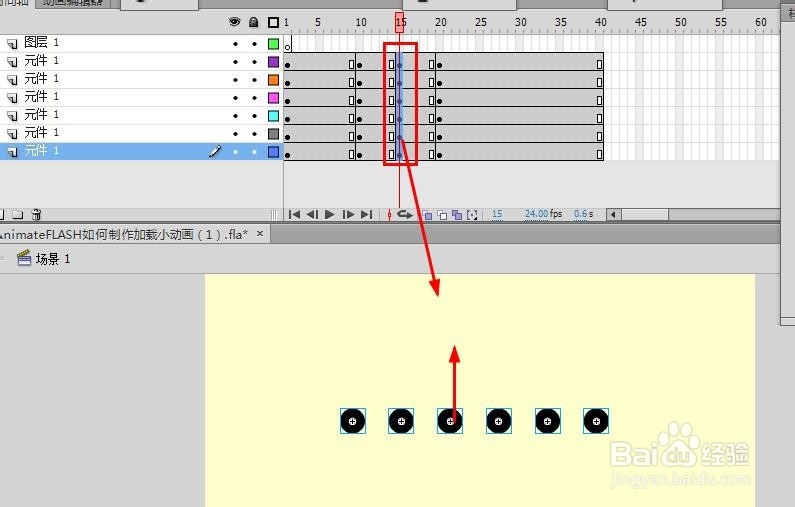The height and width of the screenshot is (507, 795).
Task: Click the blue outline swatch of the selected layer
Action: click(x=273, y=152)
